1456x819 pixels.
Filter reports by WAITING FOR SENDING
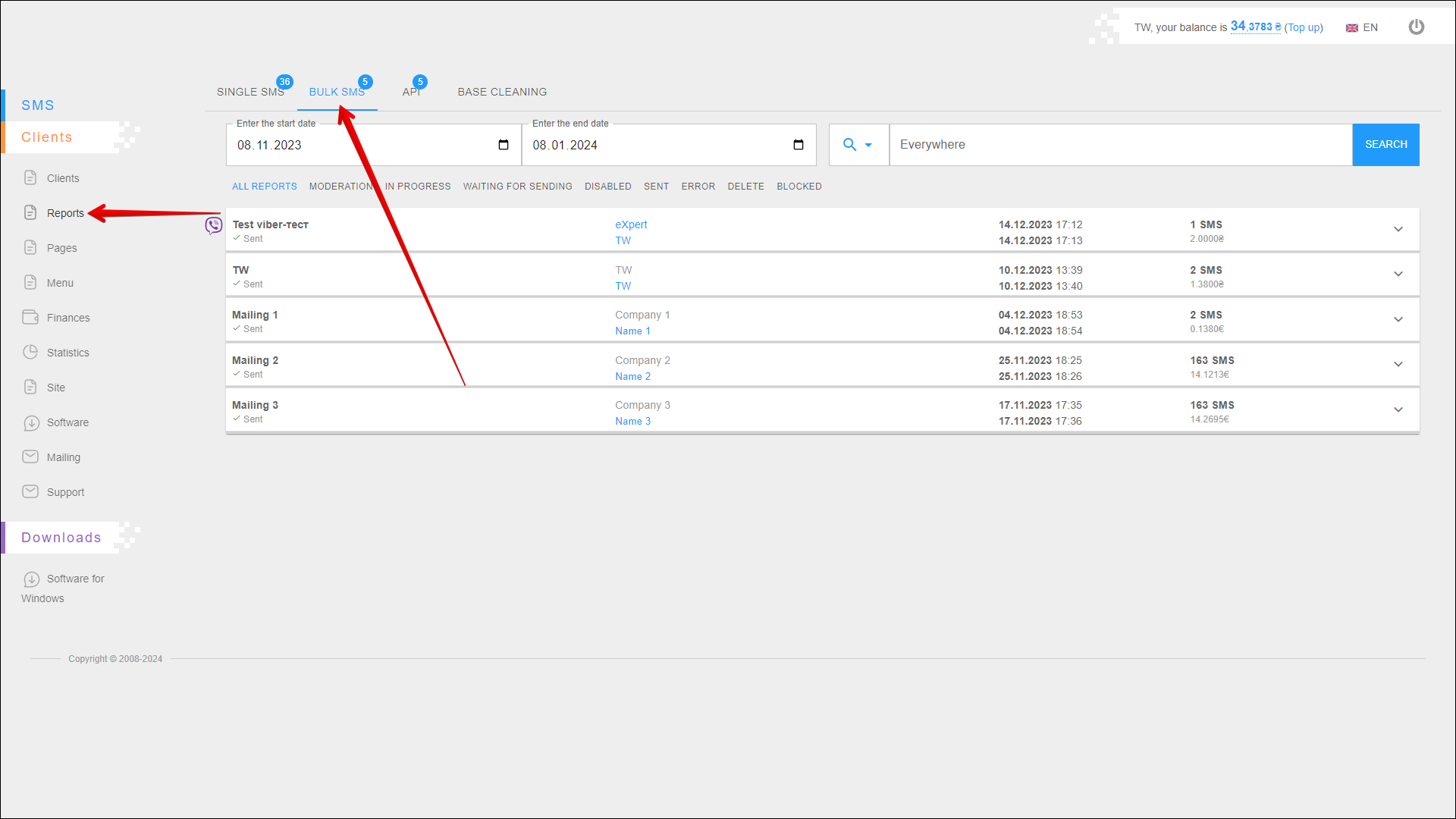(517, 187)
